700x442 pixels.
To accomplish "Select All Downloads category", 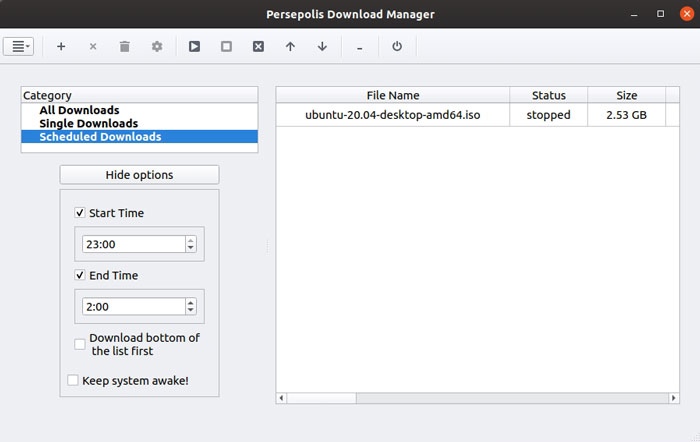I will click(139, 110).
